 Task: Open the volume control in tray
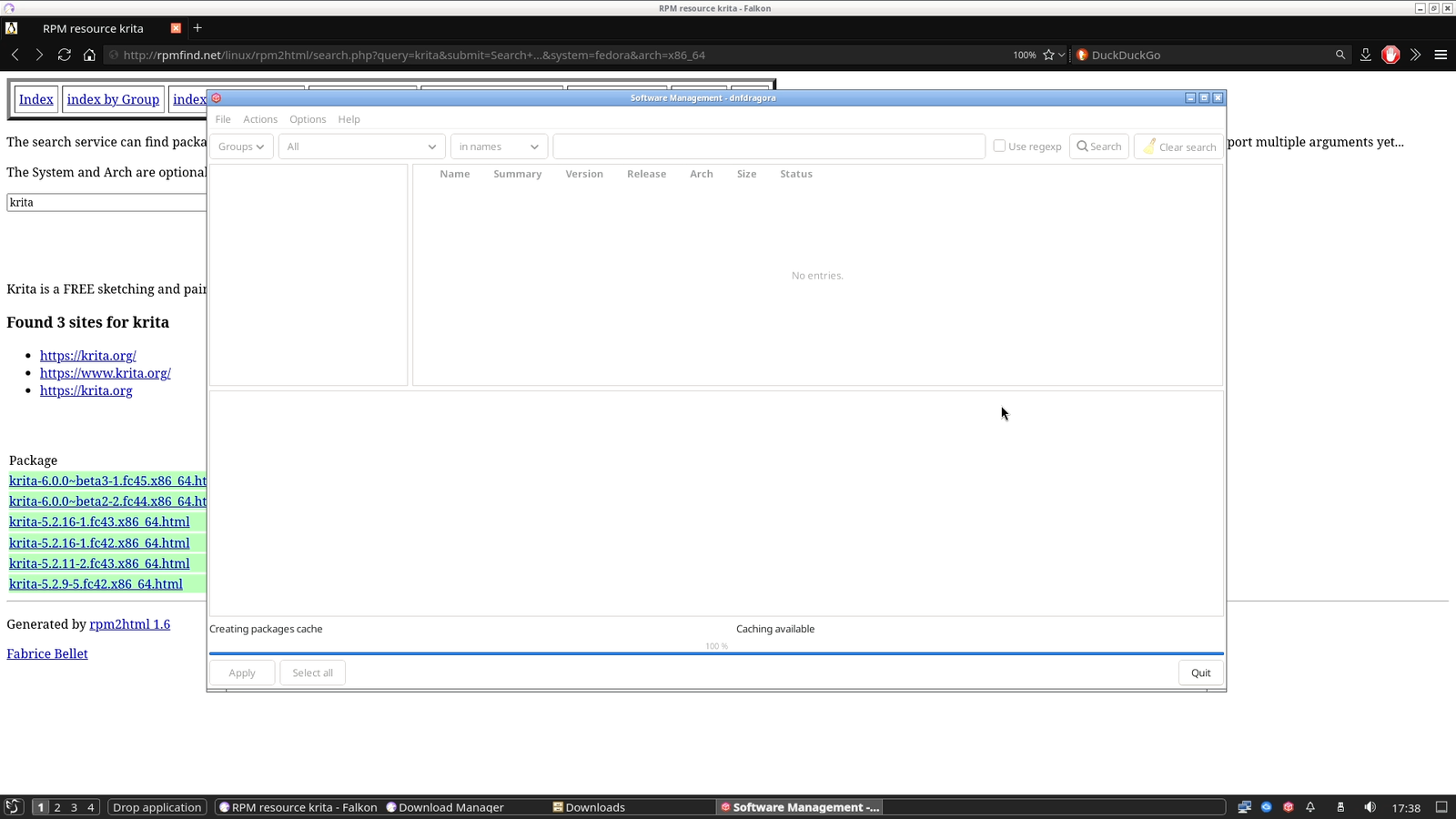(x=1370, y=807)
